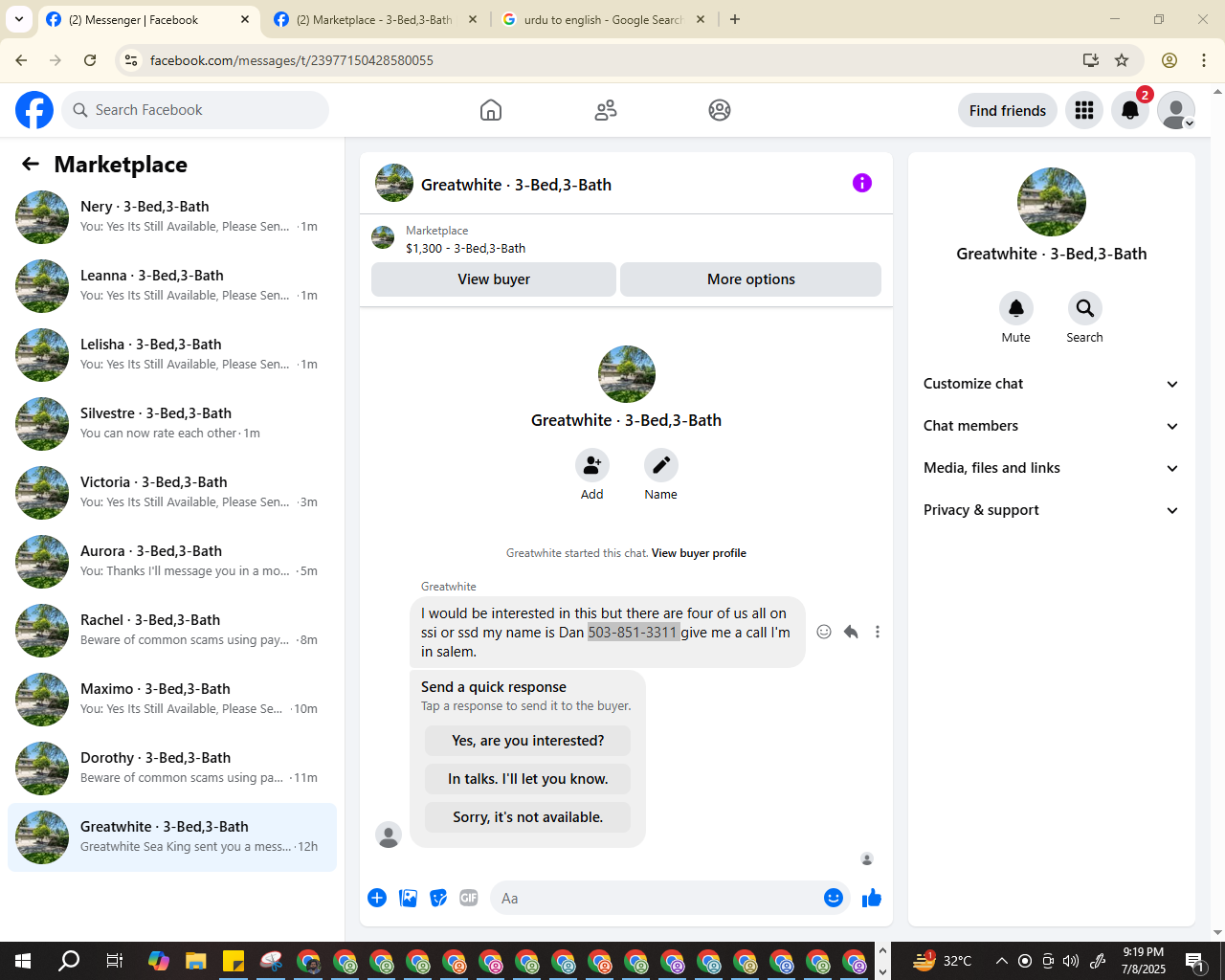Open Facebook home logo
Viewport: 1225px width, 980px height.
(x=34, y=110)
